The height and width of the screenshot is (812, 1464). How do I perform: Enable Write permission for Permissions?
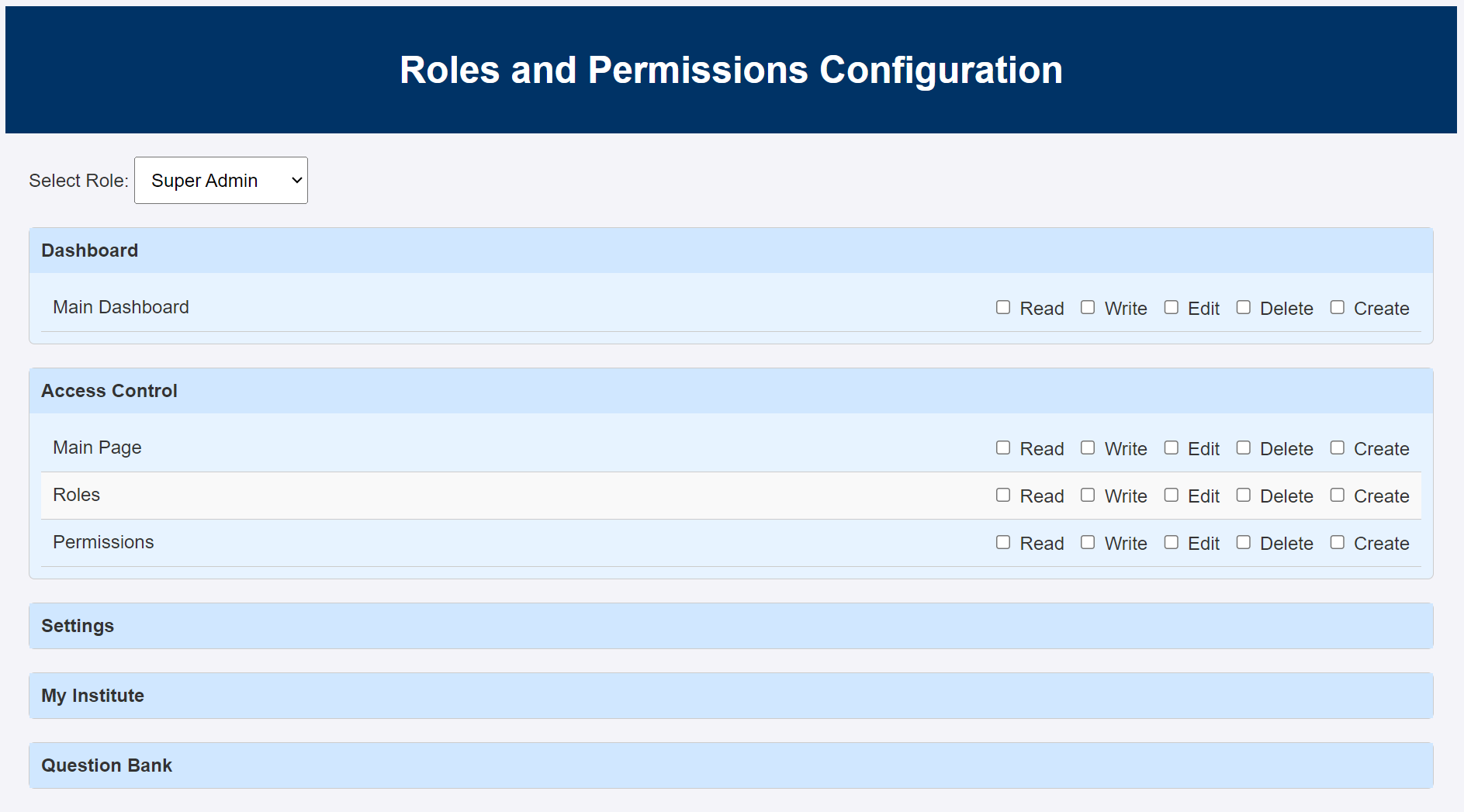pos(1088,542)
